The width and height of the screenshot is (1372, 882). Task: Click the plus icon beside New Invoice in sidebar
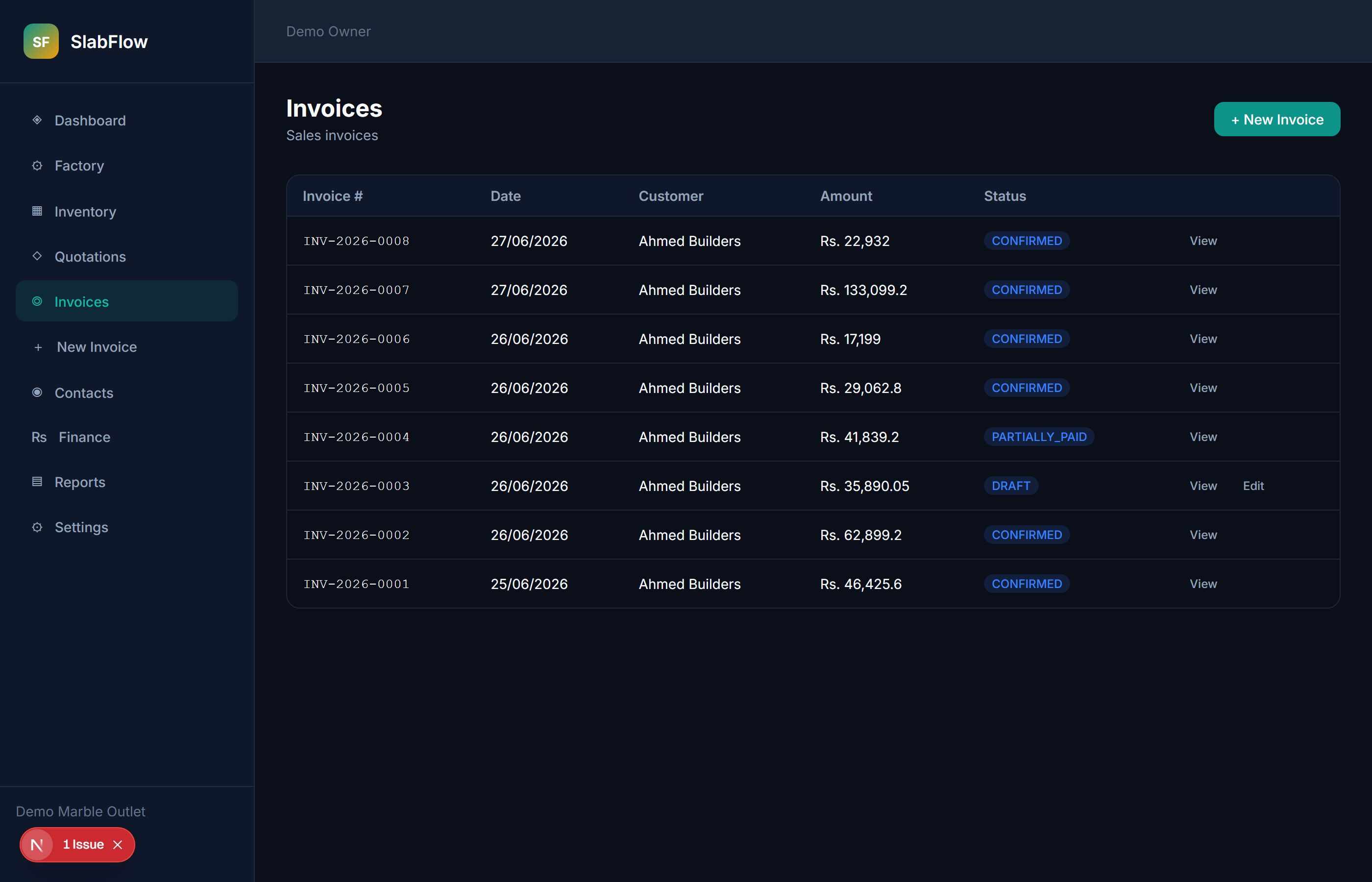[x=38, y=347]
